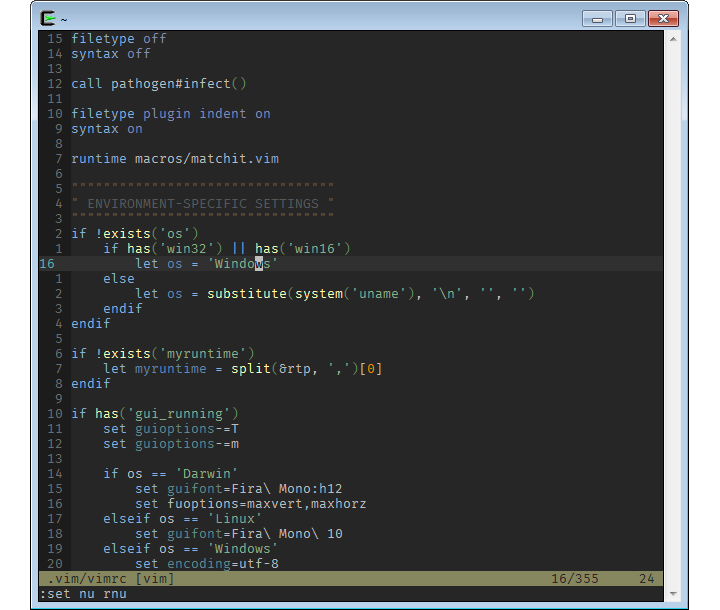The width and height of the screenshot is (720, 610).
Task: Click the line 'syntax off'
Action: tap(111, 54)
